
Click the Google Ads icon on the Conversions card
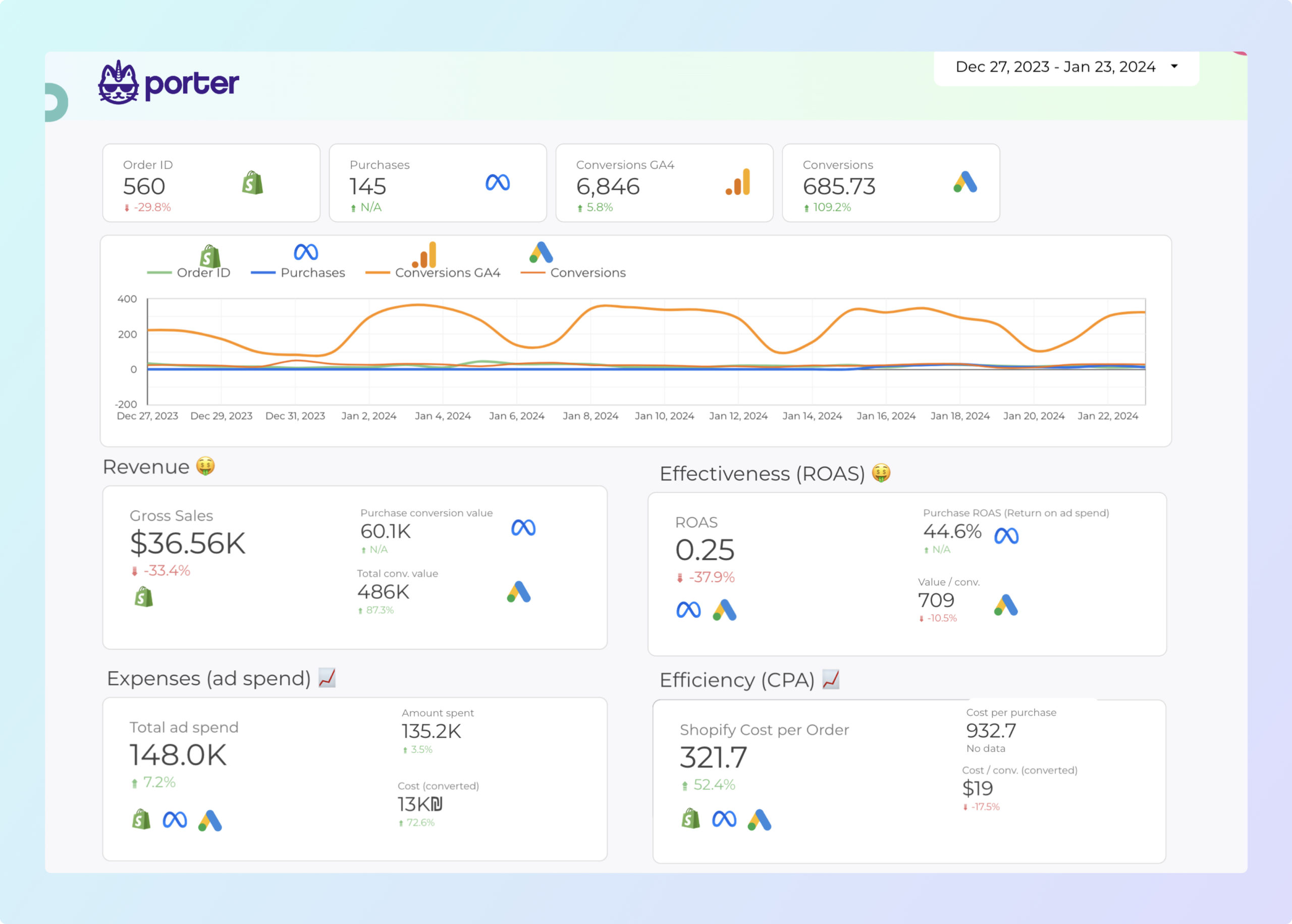967,183
